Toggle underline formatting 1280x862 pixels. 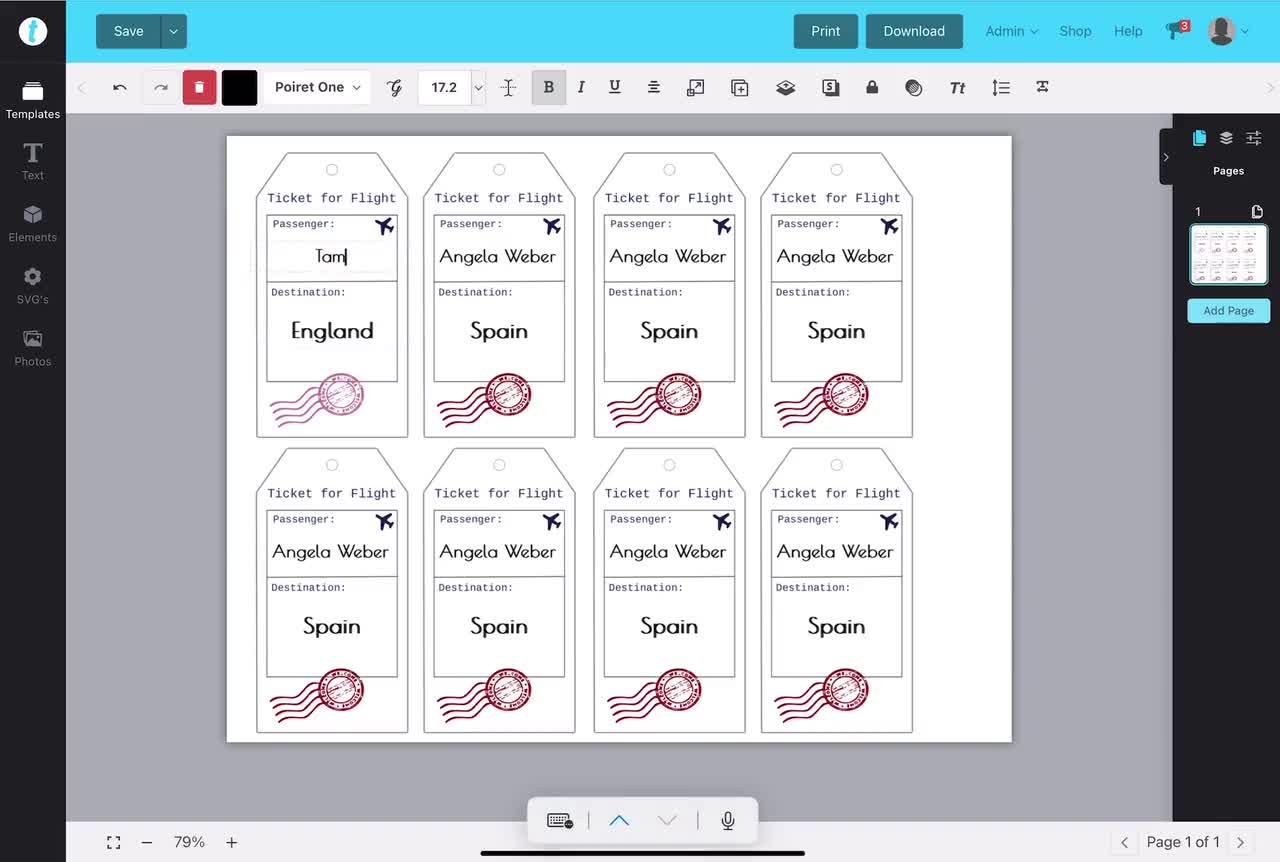614,87
